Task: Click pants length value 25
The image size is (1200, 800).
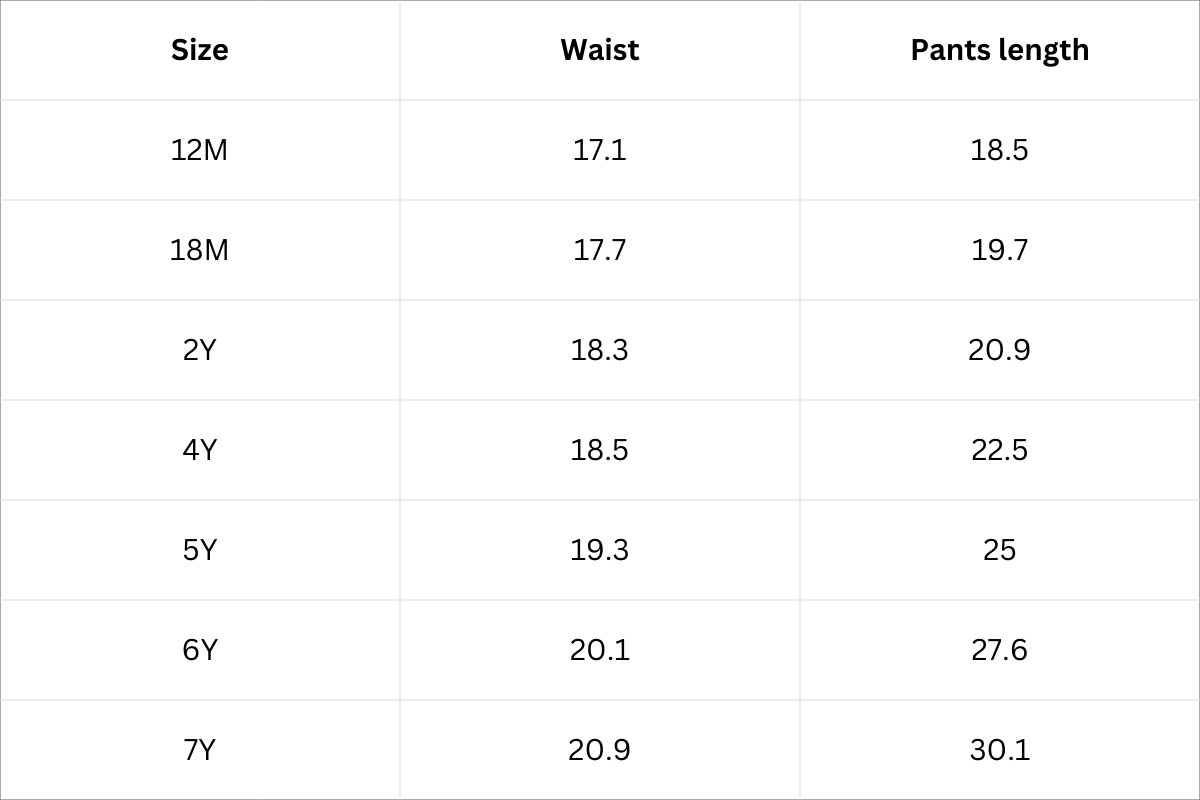Action: 1000,550
